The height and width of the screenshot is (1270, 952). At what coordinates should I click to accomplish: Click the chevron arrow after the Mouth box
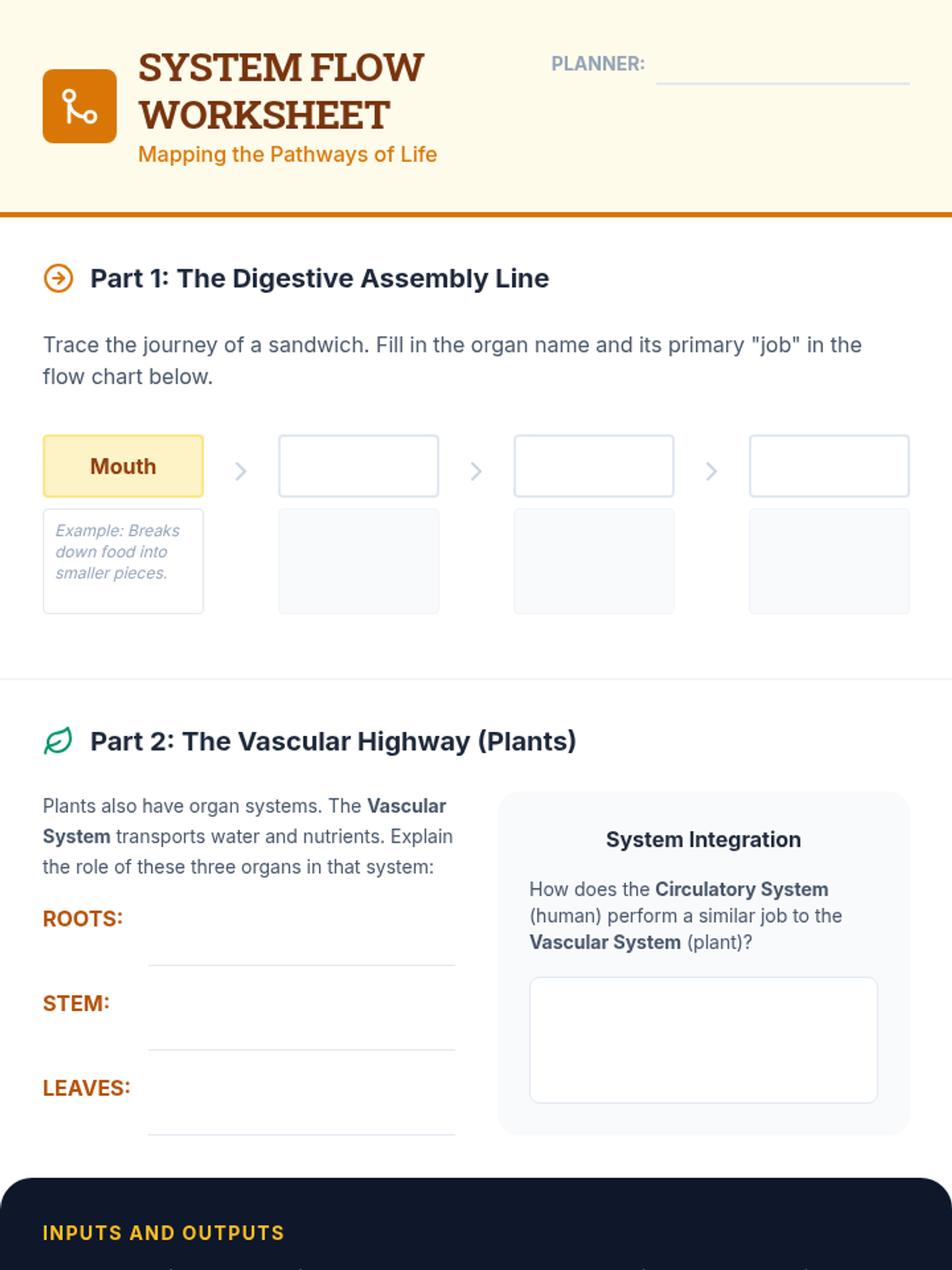[241, 471]
